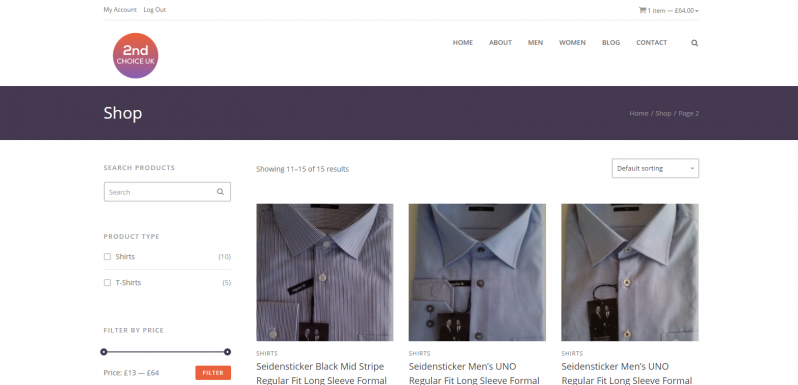Open the Default sorting dropdown
Image resolution: width=798 pixels, height=385 pixels.
(655, 169)
